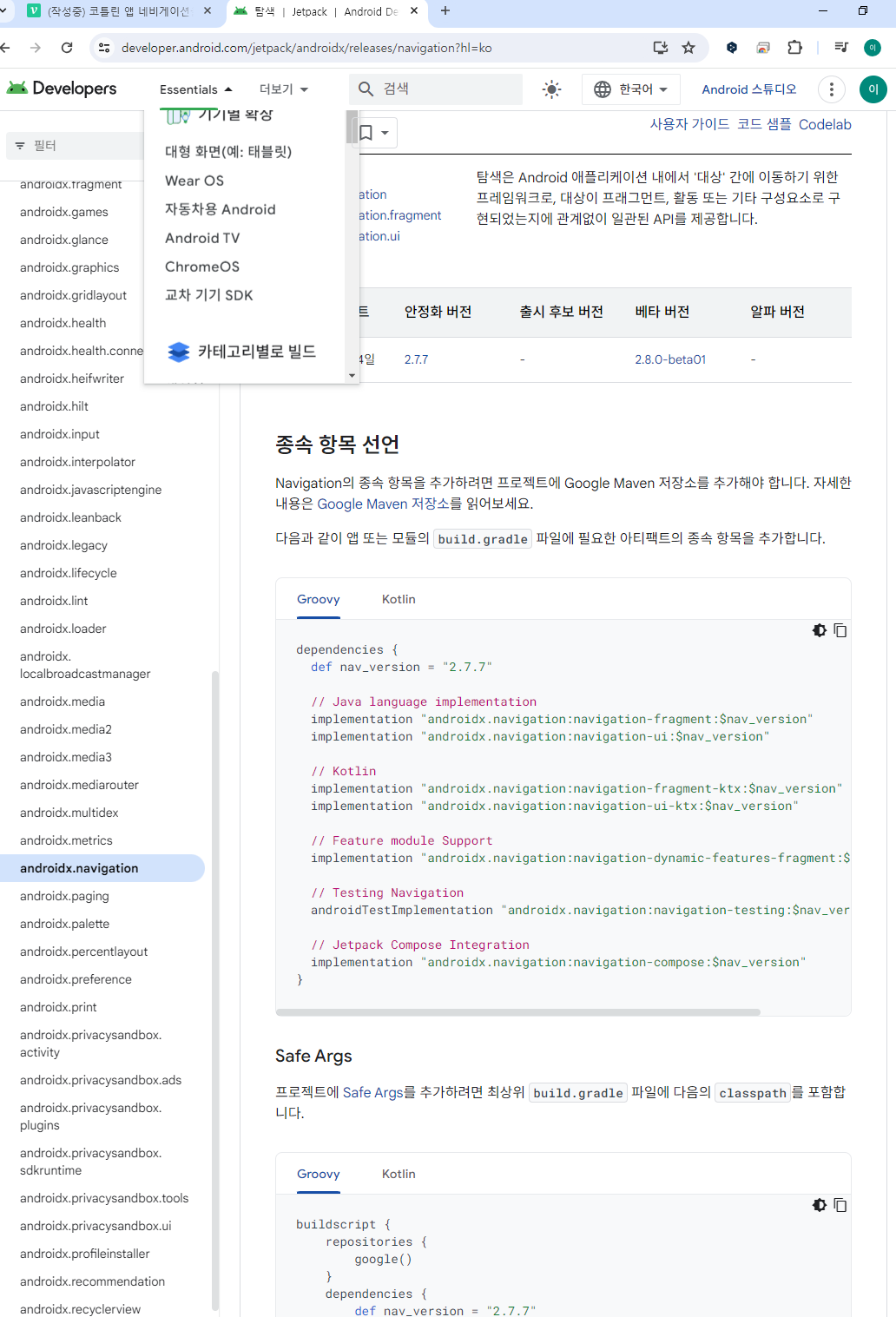Collapse the Essentials dropdown menu
896x1317 pixels.
(196, 89)
